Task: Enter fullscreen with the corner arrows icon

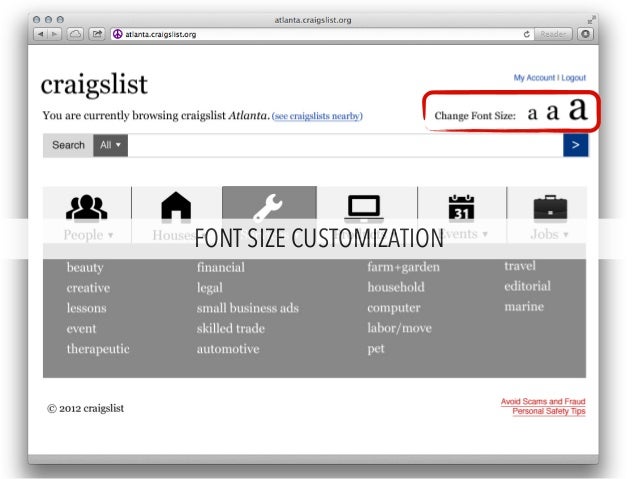Action: pyautogui.click(x=591, y=19)
